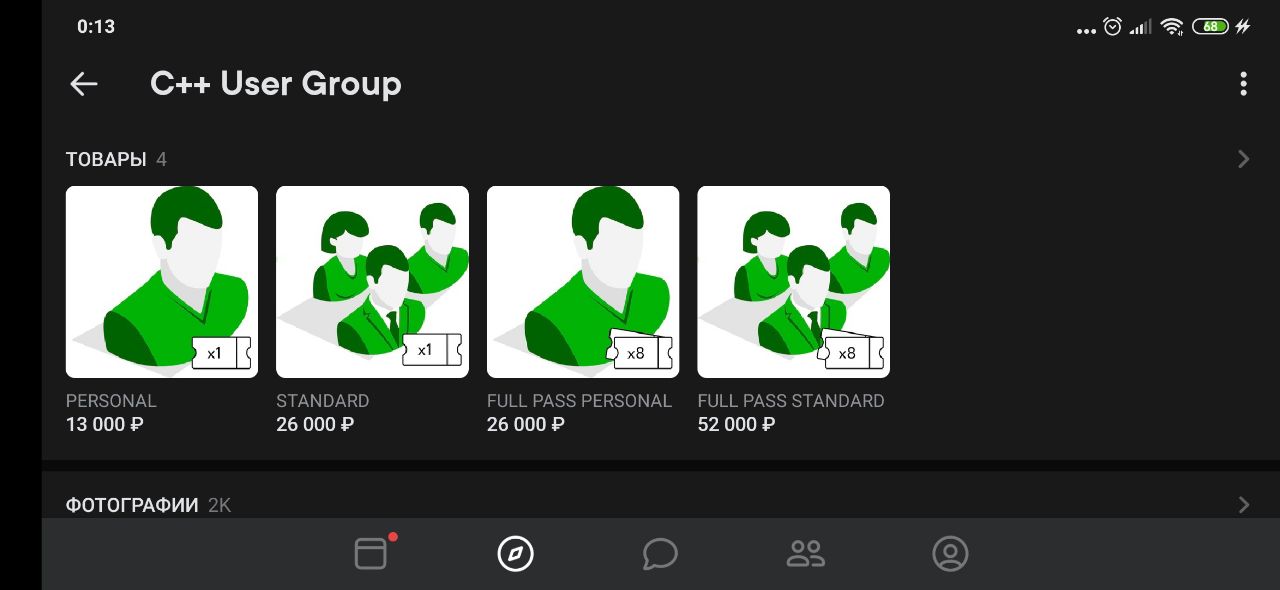Open the news feed tab icon
This screenshot has width=1280, height=590.
pyautogui.click(x=372, y=553)
